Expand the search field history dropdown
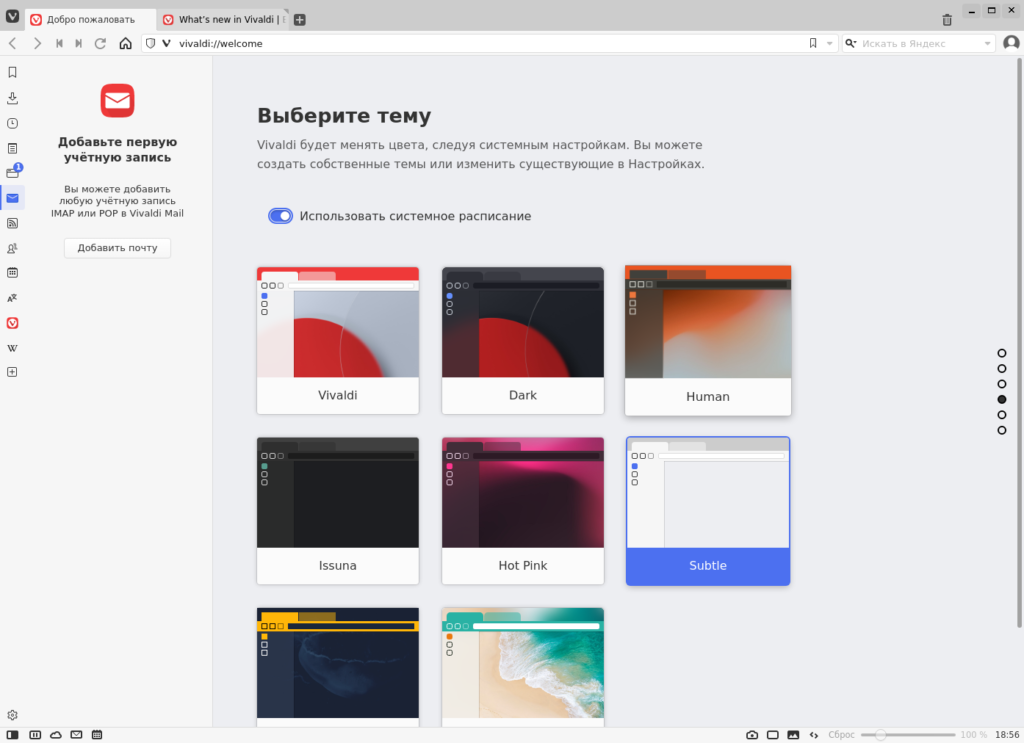This screenshot has width=1024, height=743. click(987, 43)
